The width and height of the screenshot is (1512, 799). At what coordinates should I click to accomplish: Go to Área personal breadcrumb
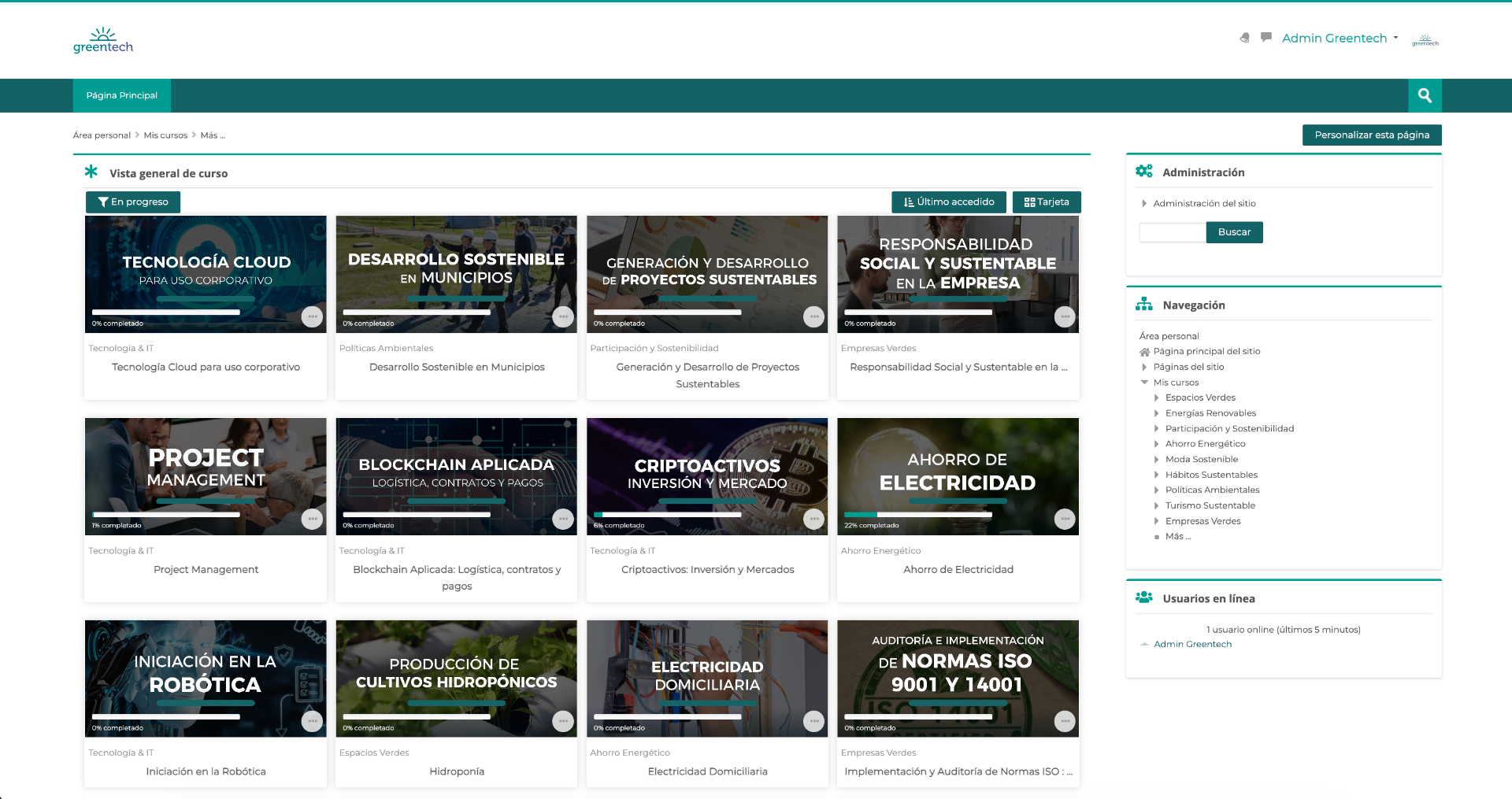point(102,135)
